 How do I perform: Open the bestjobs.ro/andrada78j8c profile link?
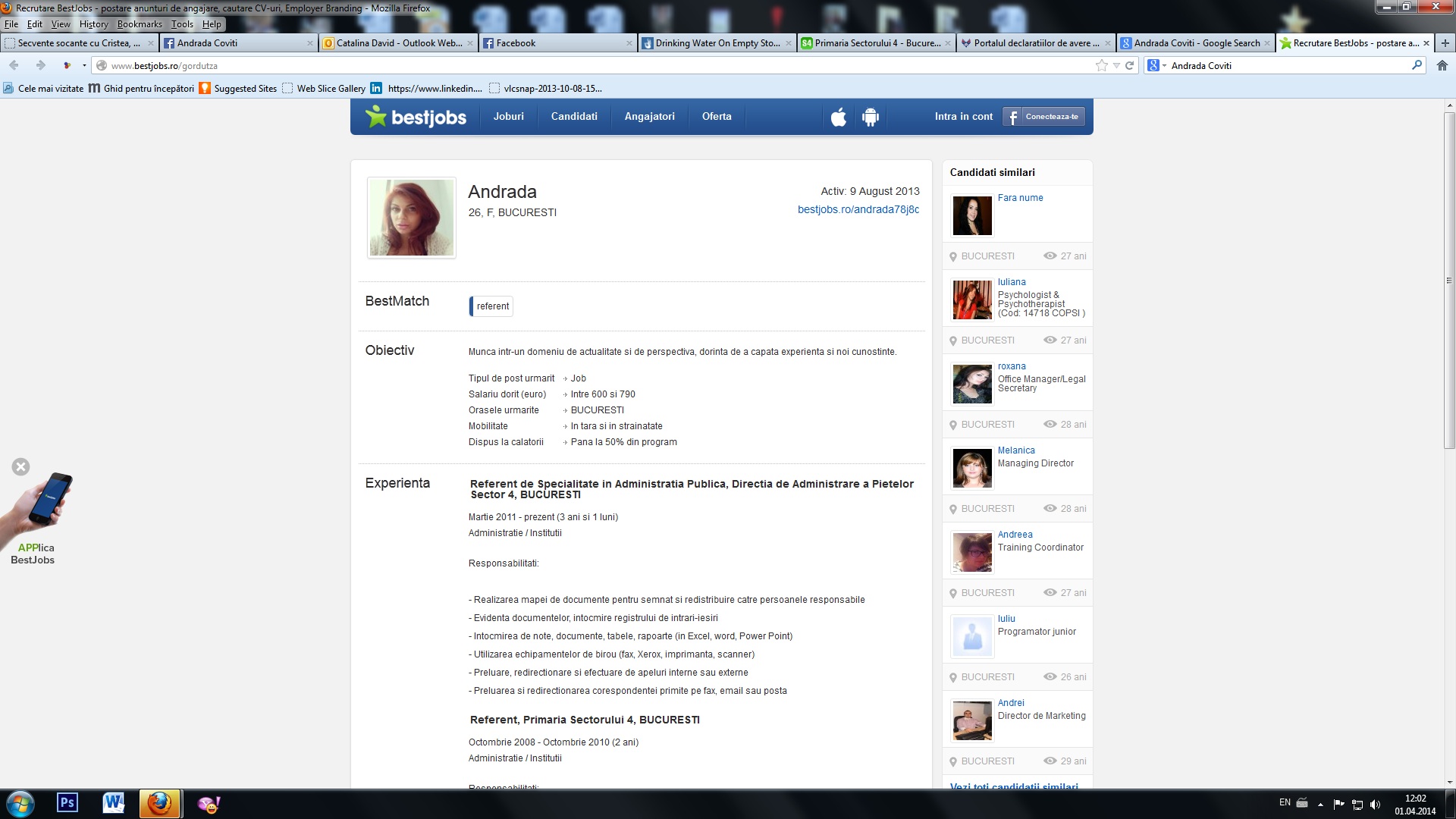[x=858, y=209]
